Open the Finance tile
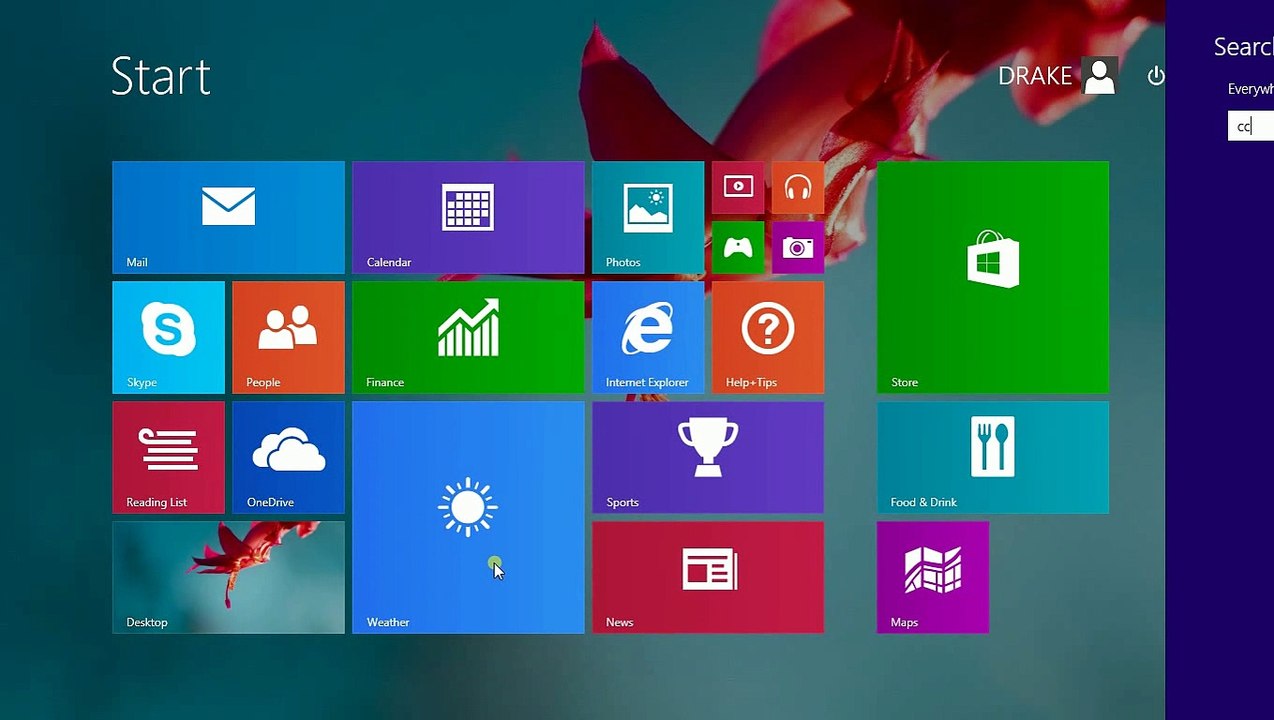The width and height of the screenshot is (1274, 720). [468, 337]
